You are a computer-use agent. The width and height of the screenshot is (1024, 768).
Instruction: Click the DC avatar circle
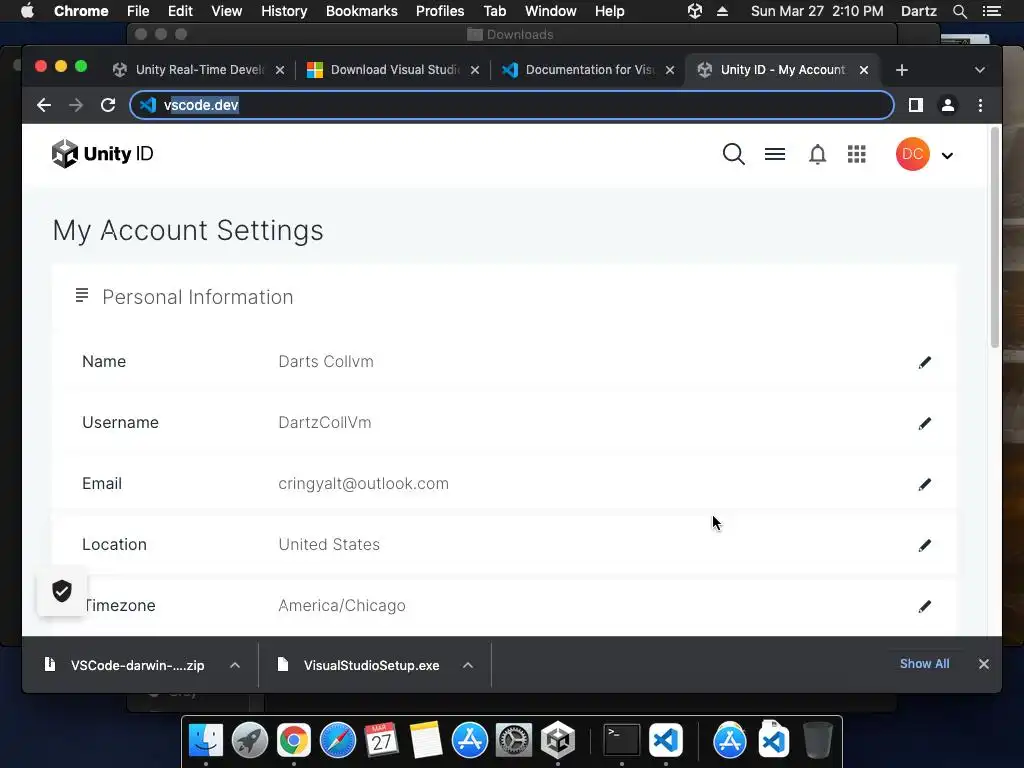click(912, 154)
